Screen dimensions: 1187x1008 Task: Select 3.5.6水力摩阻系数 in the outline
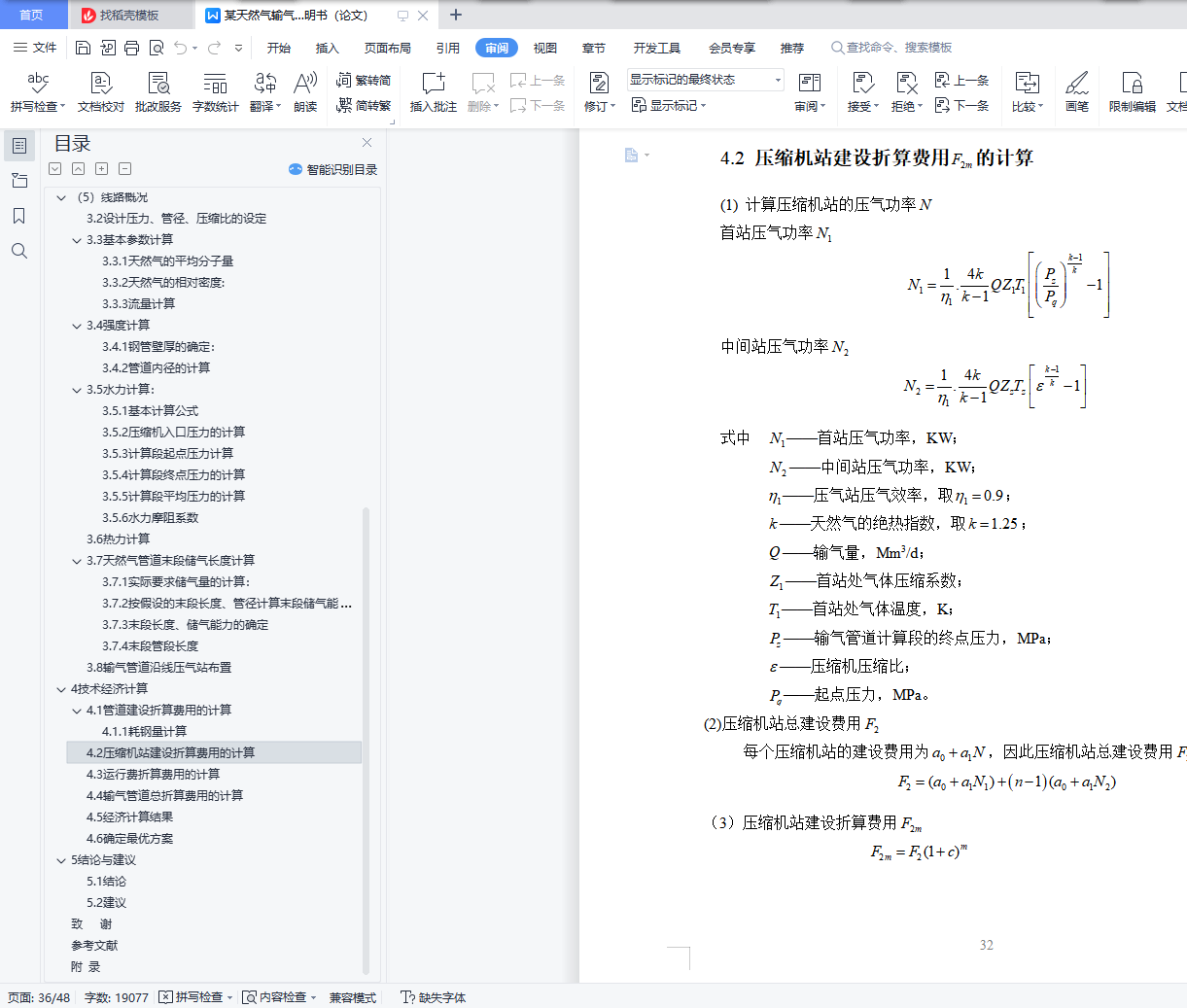[x=151, y=518]
